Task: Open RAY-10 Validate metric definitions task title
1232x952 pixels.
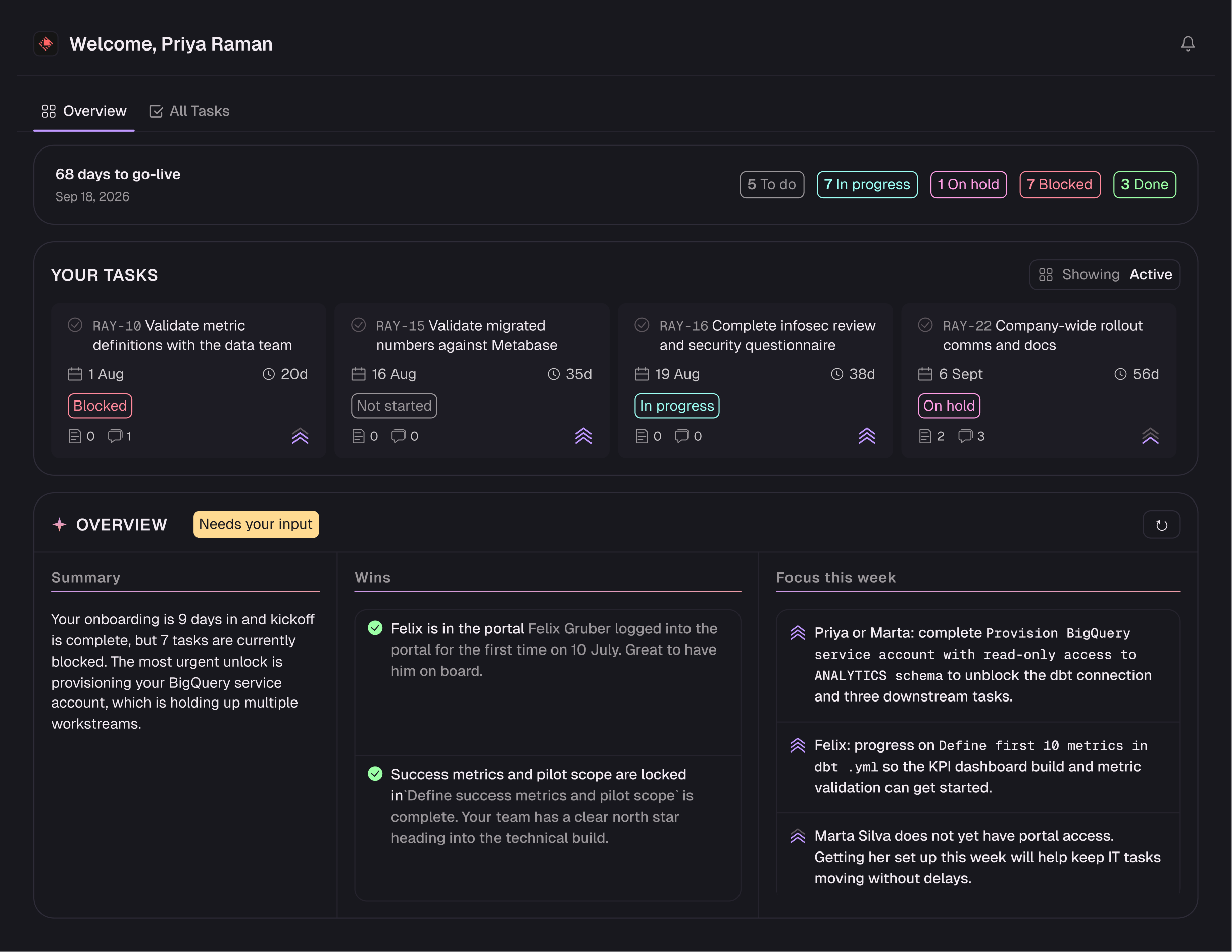Action: [192, 335]
